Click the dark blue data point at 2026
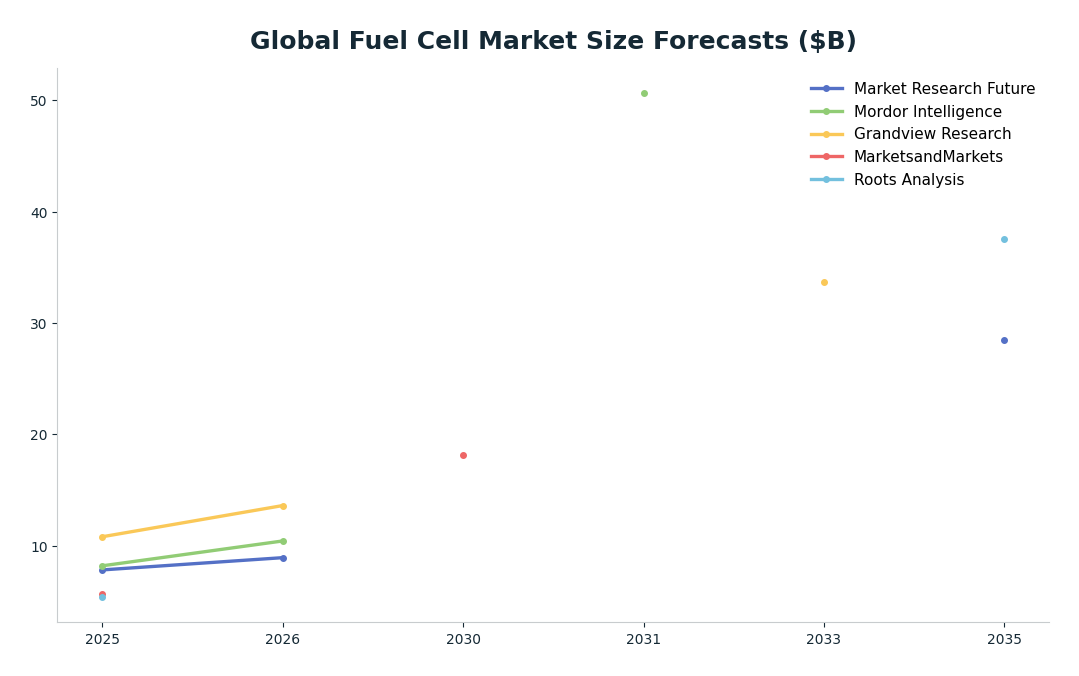Image resolution: width=1079 pixels, height=676 pixels. 283,558
